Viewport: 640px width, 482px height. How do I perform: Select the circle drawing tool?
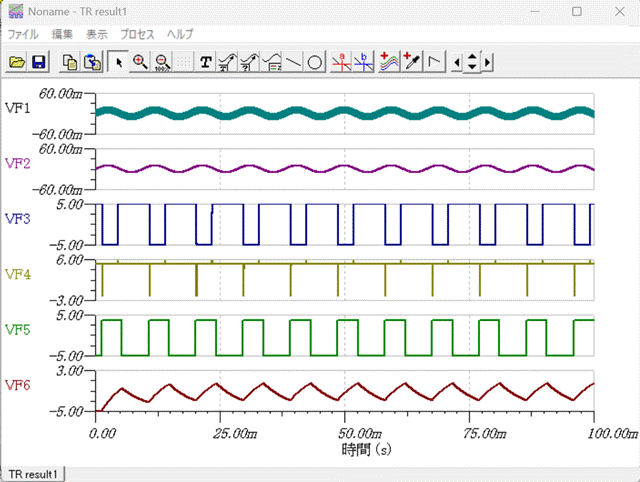[314, 62]
